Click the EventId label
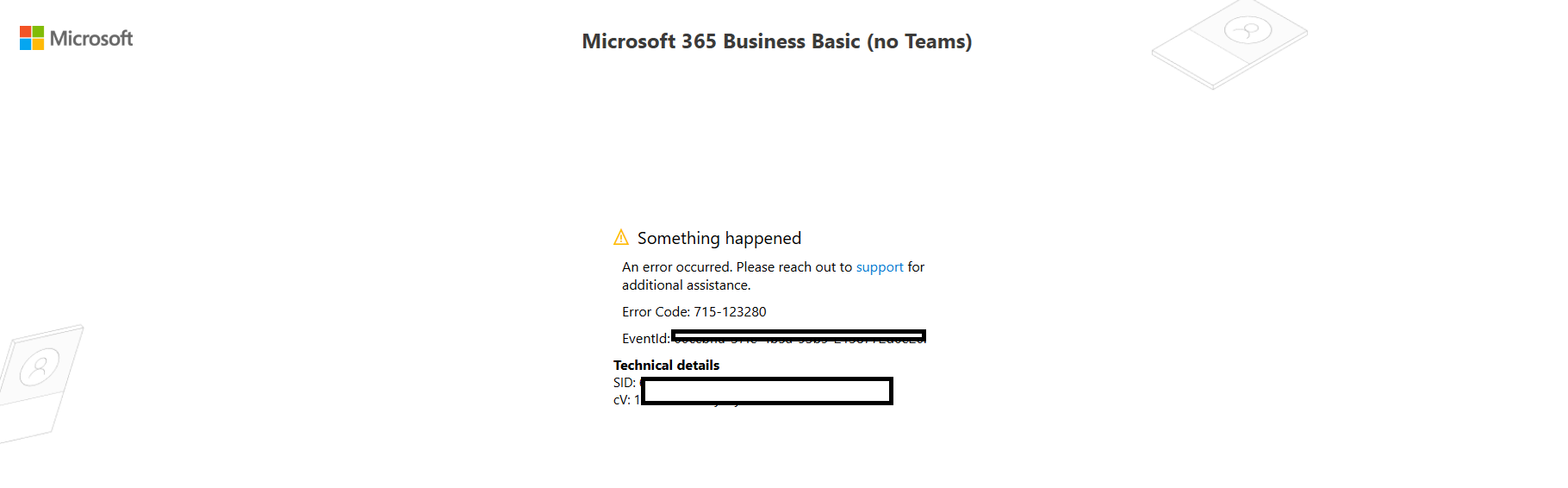 tap(646, 339)
